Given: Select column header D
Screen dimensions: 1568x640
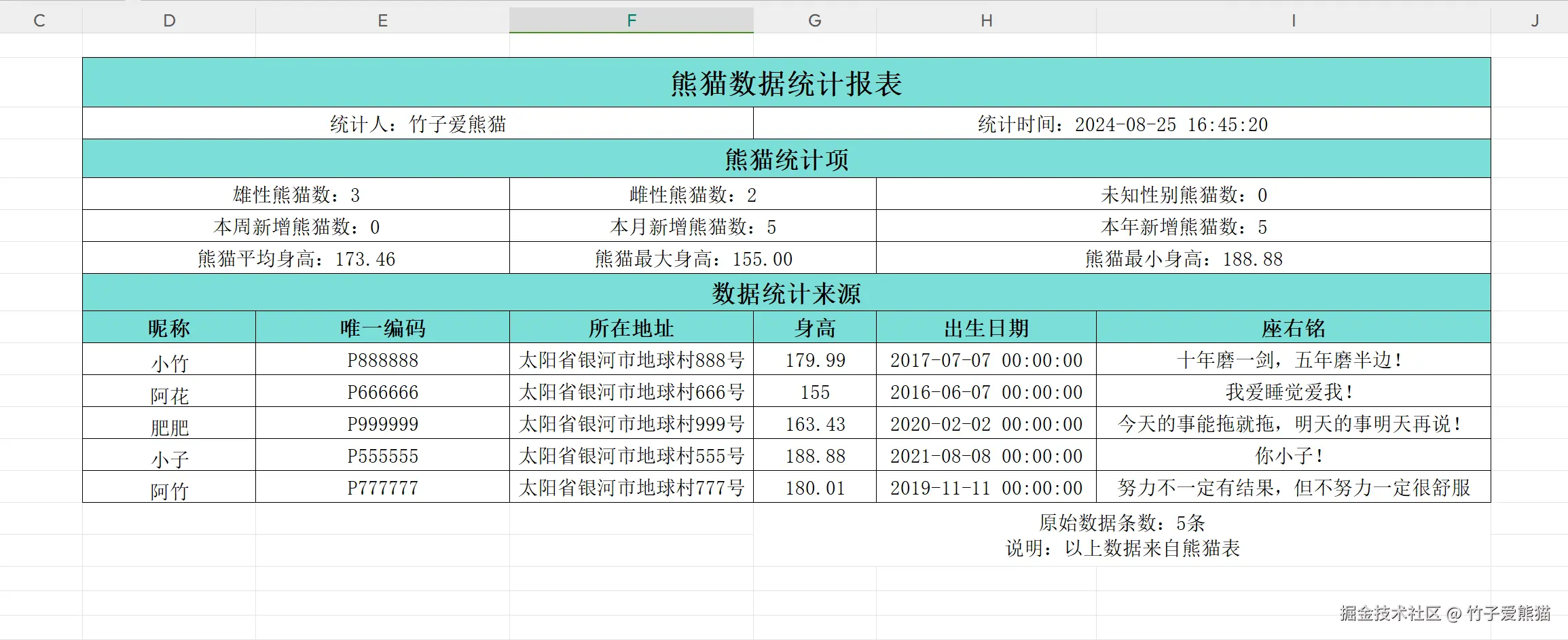Looking at the screenshot, I should 168,20.
